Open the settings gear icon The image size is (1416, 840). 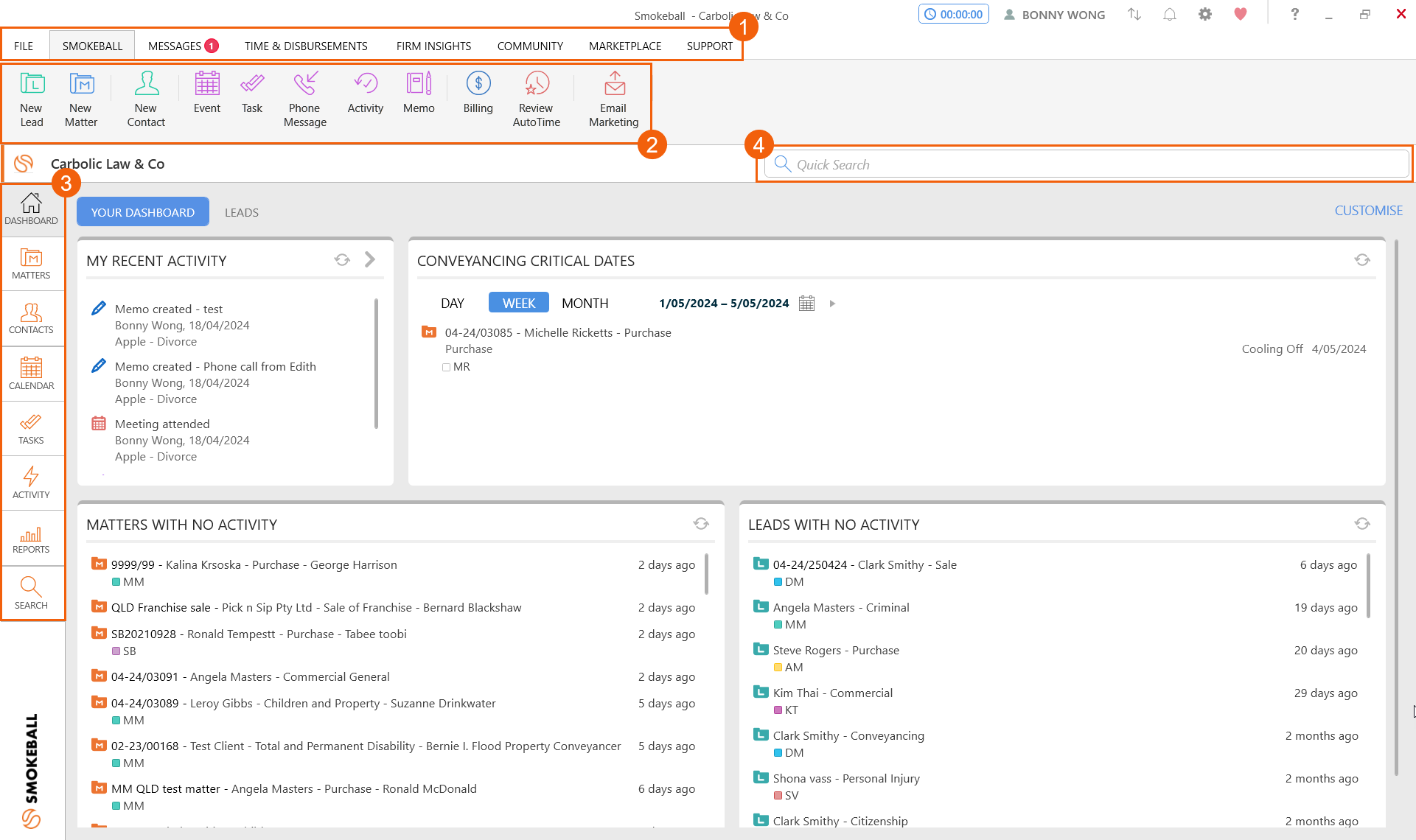(1205, 15)
